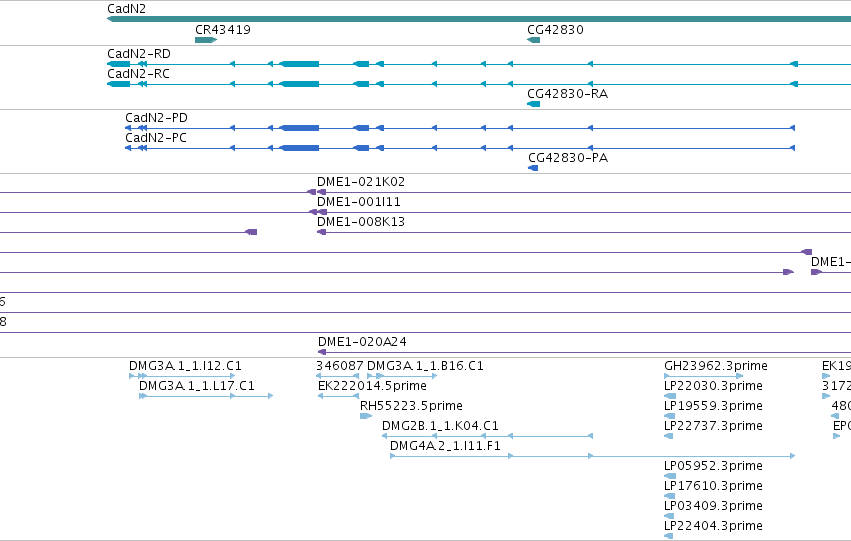This screenshot has height=541, width=851.
Task: Select the EK222014.5prime EST label
Action: click(372, 386)
